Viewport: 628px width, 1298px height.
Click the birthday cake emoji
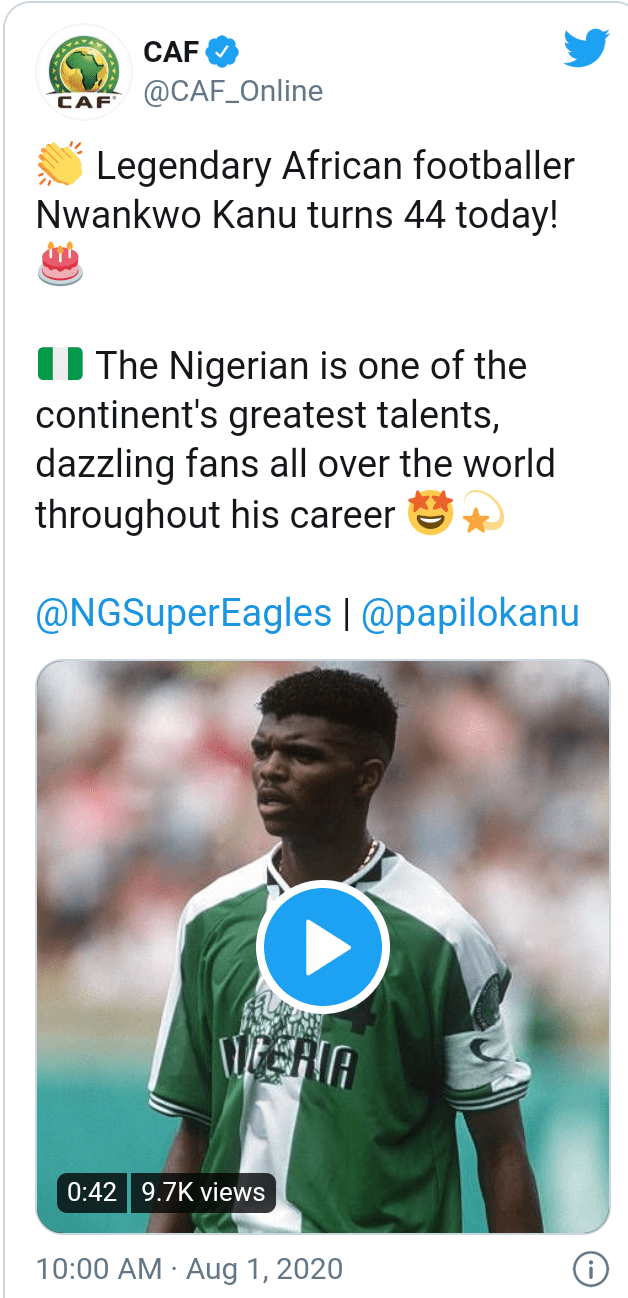pyautogui.click(x=60, y=265)
